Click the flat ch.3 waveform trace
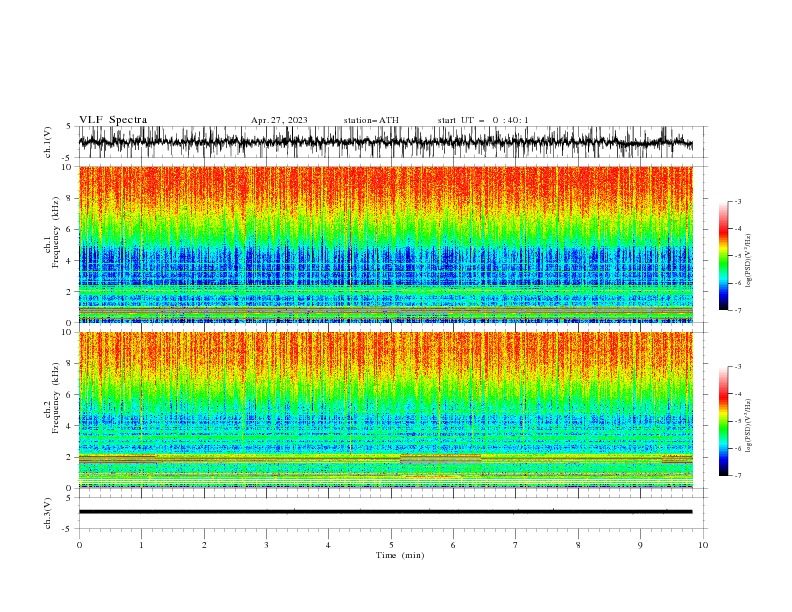Screen dimensions: 792x612 point(385,512)
